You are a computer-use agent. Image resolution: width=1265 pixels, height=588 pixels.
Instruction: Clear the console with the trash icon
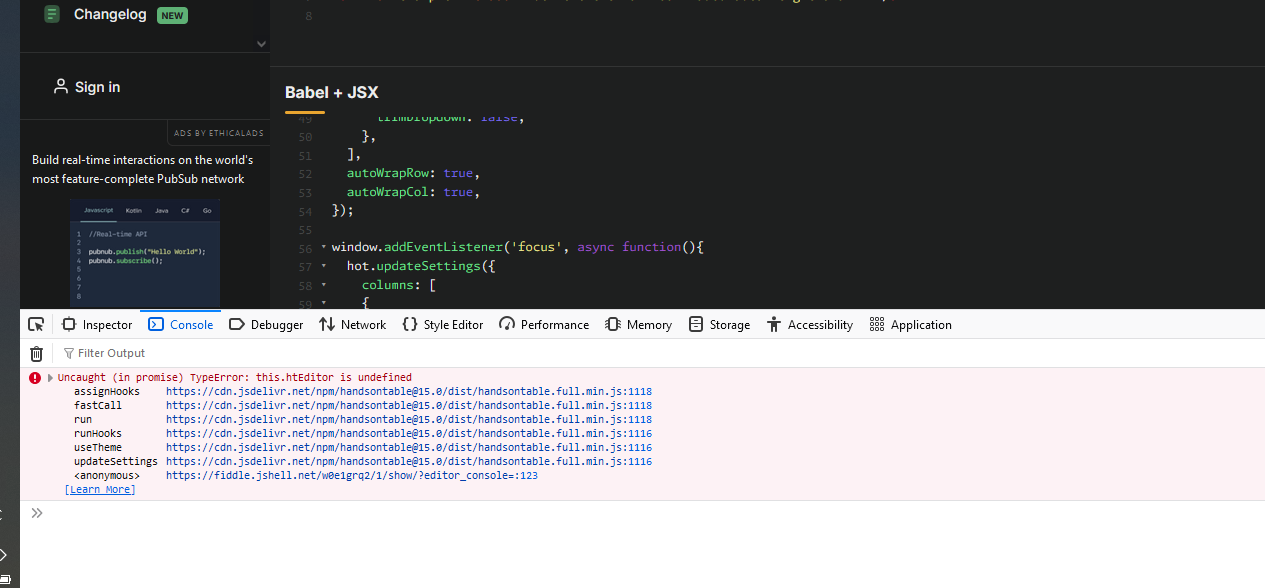click(36, 353)
